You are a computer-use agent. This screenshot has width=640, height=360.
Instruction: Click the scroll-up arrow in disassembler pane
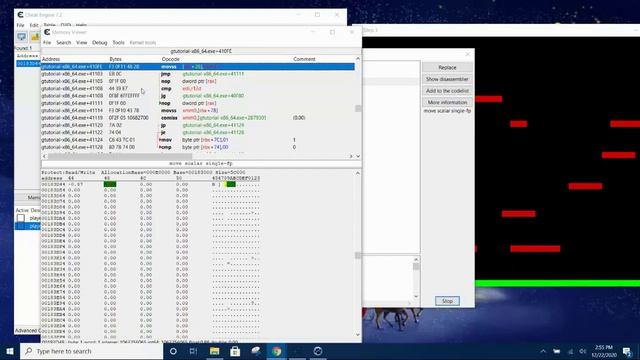358,59
